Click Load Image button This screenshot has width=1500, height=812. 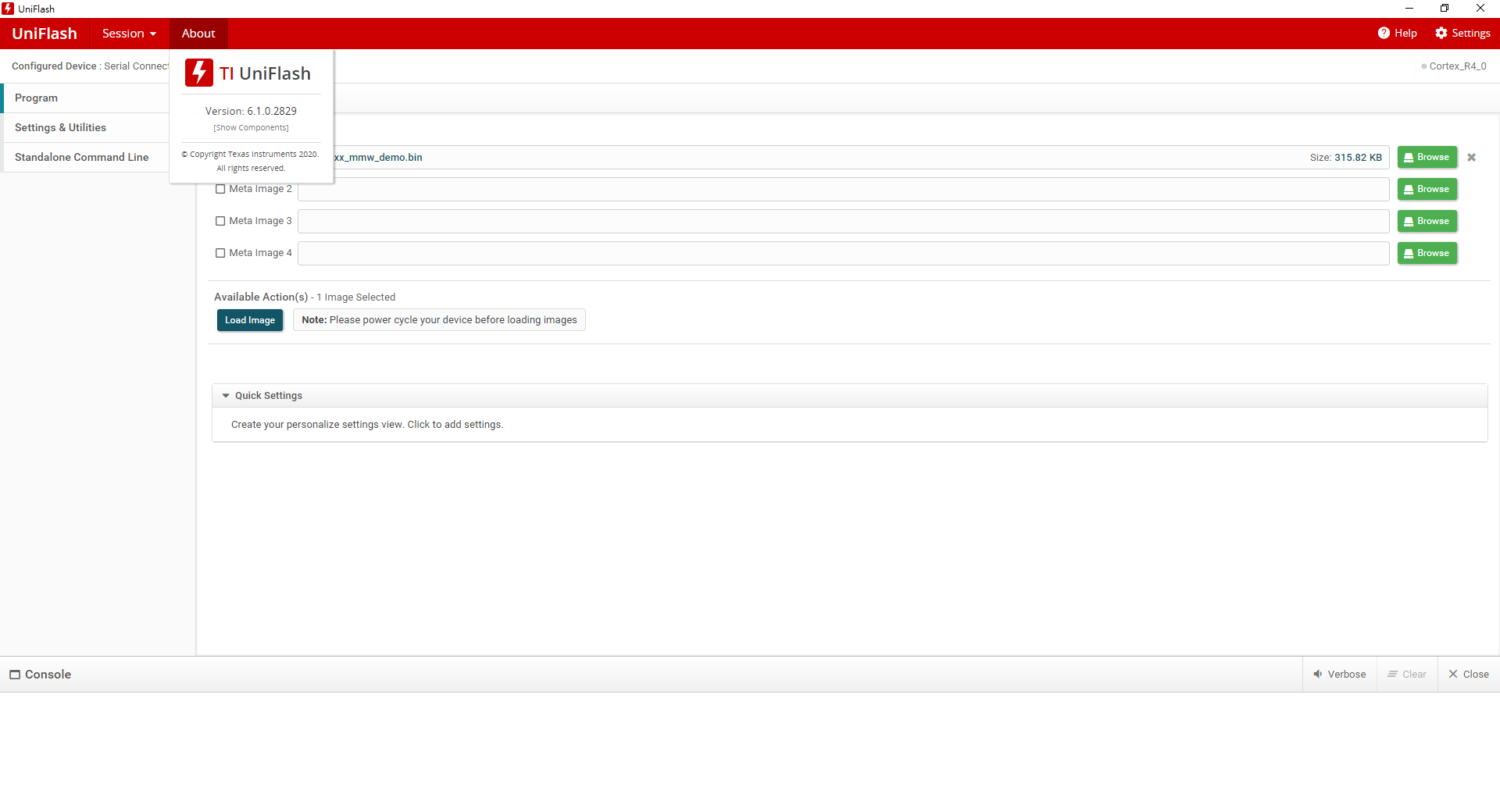(250, 320)
